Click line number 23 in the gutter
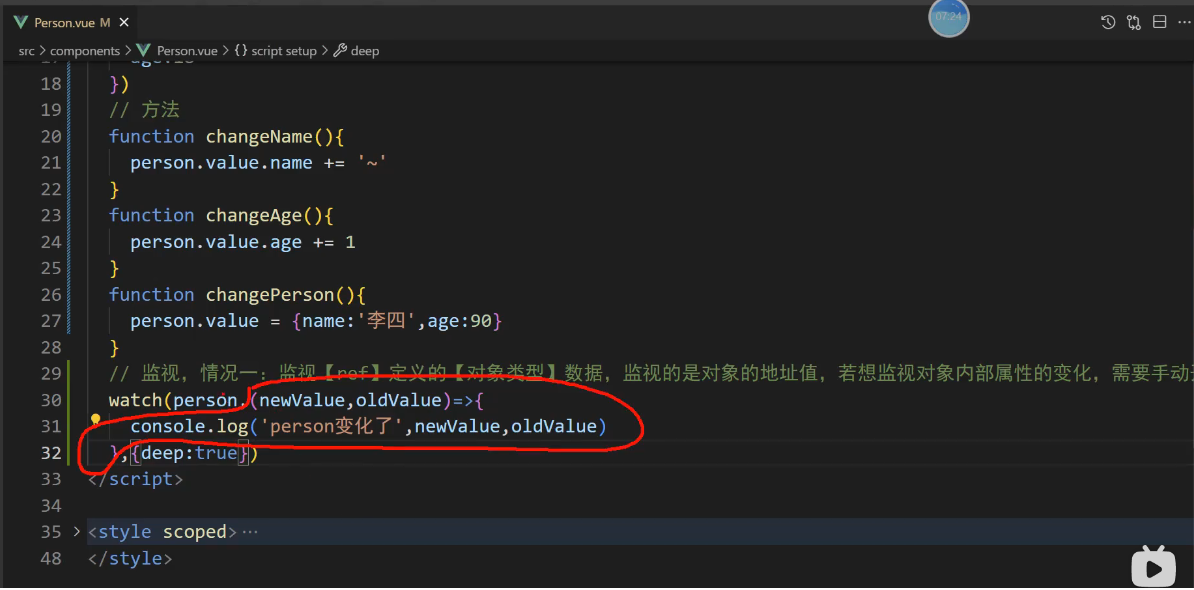The width and height of the screenshot is (1194, 590). point(49,215)
